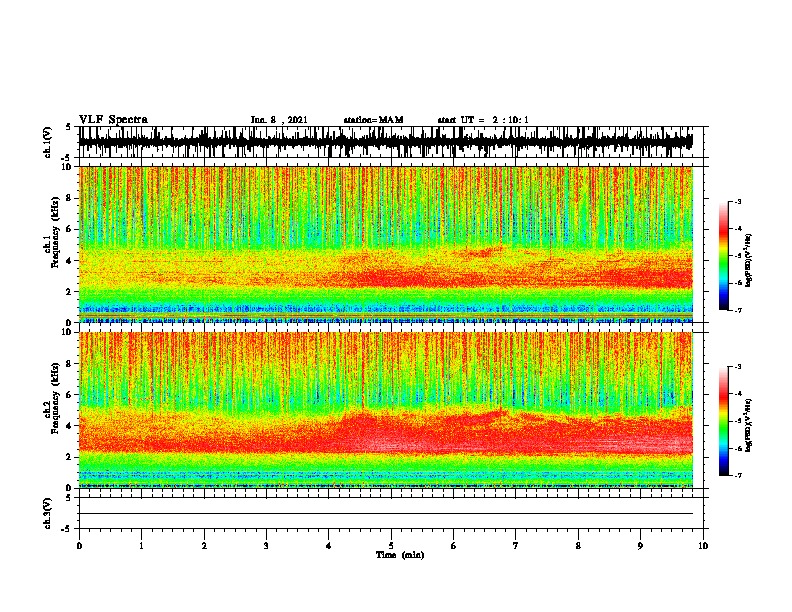Click the "8" kHz tick on ch.1 axis
The width and height of the screenshot is (792, 612).
[70, 198]
